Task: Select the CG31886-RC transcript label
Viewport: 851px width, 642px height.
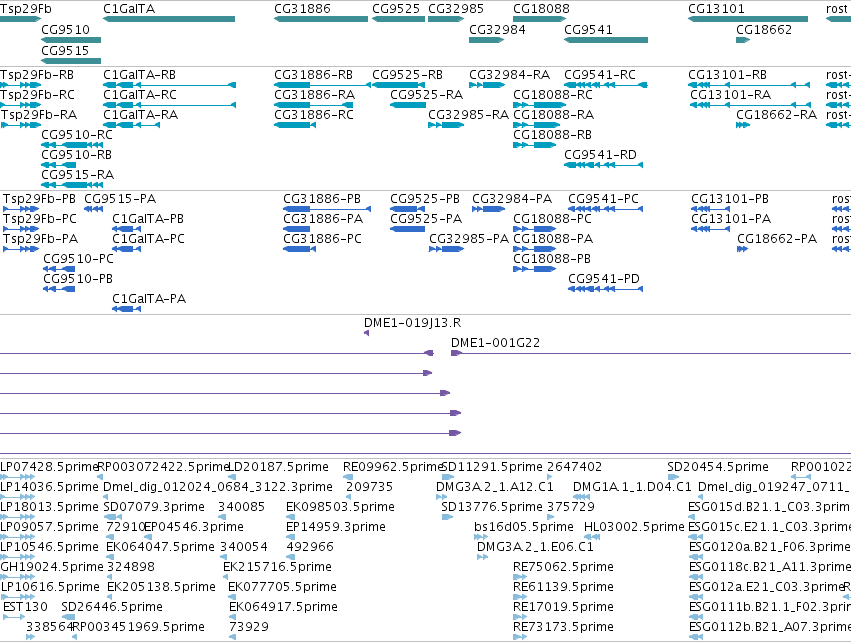Action: pos(314,115)
